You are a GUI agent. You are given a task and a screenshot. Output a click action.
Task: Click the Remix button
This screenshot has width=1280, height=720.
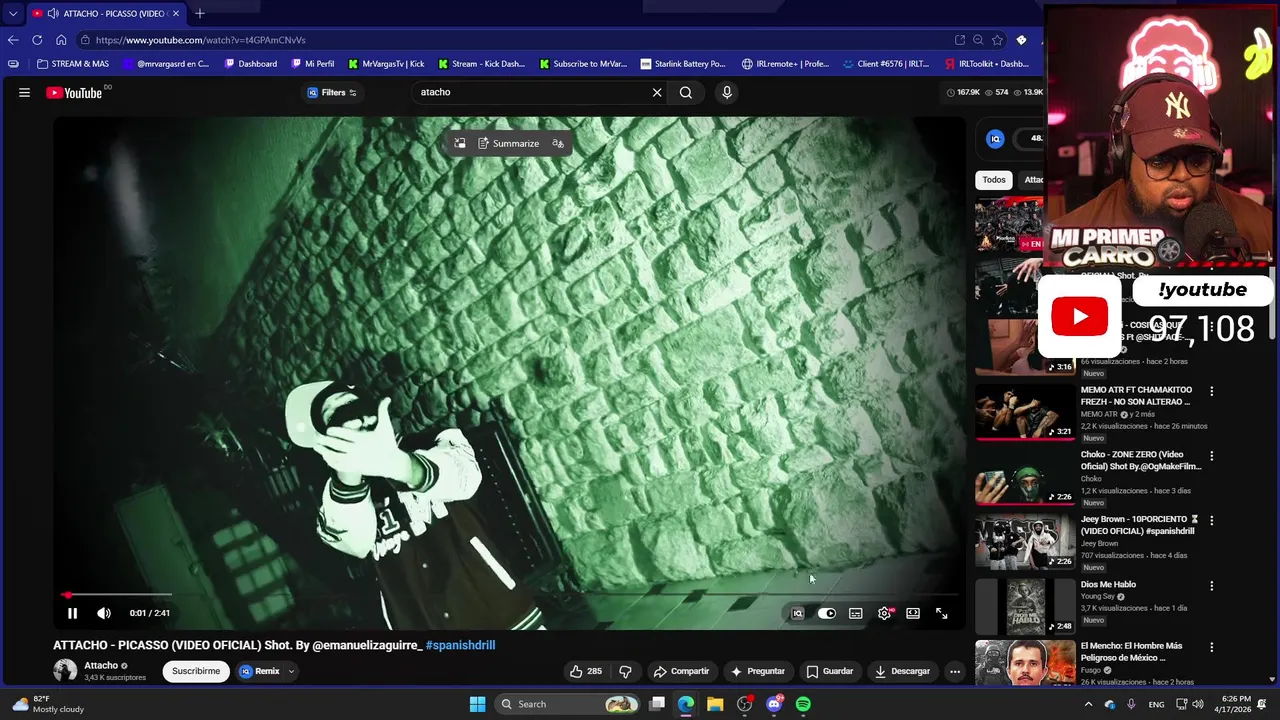point(259,671)
